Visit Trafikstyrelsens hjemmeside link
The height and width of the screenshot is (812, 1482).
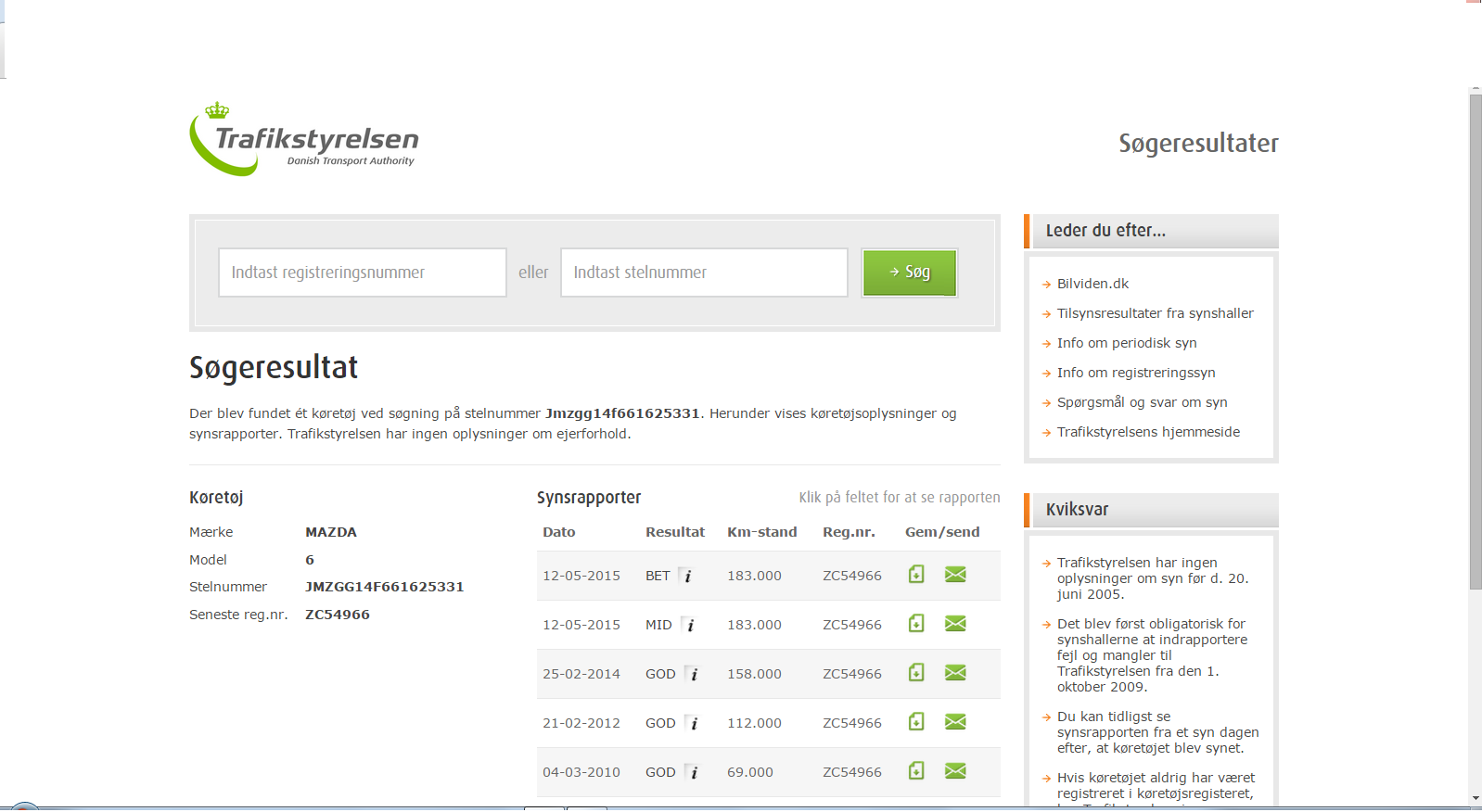(1148, 432)
